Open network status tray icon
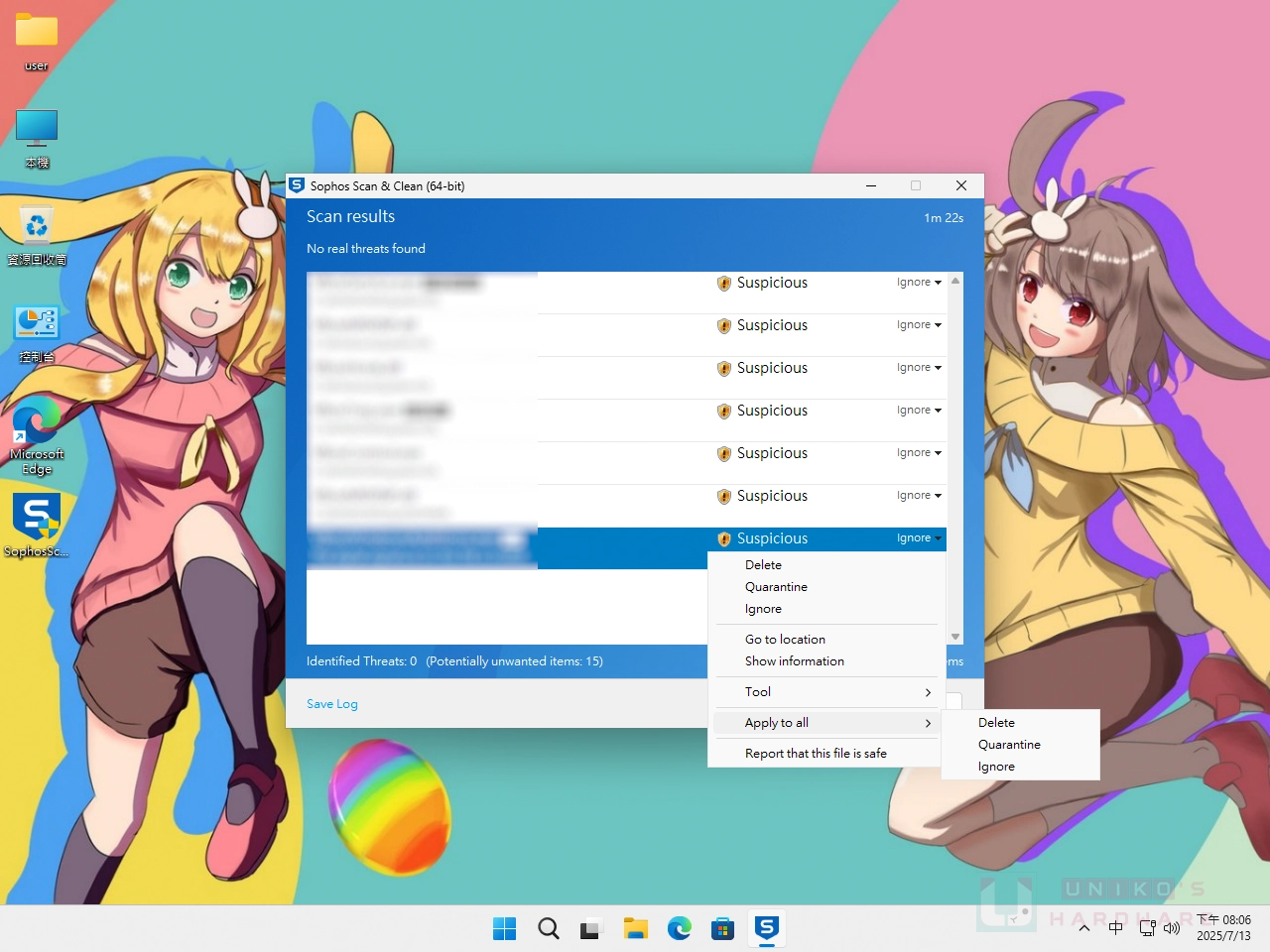The height and width of the screenshot is (952, 1270). tap(1148, 928)
